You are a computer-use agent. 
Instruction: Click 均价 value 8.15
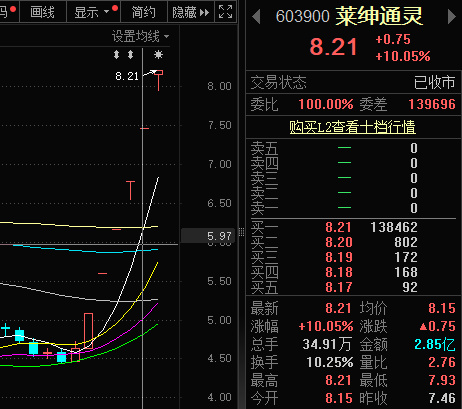442,308
